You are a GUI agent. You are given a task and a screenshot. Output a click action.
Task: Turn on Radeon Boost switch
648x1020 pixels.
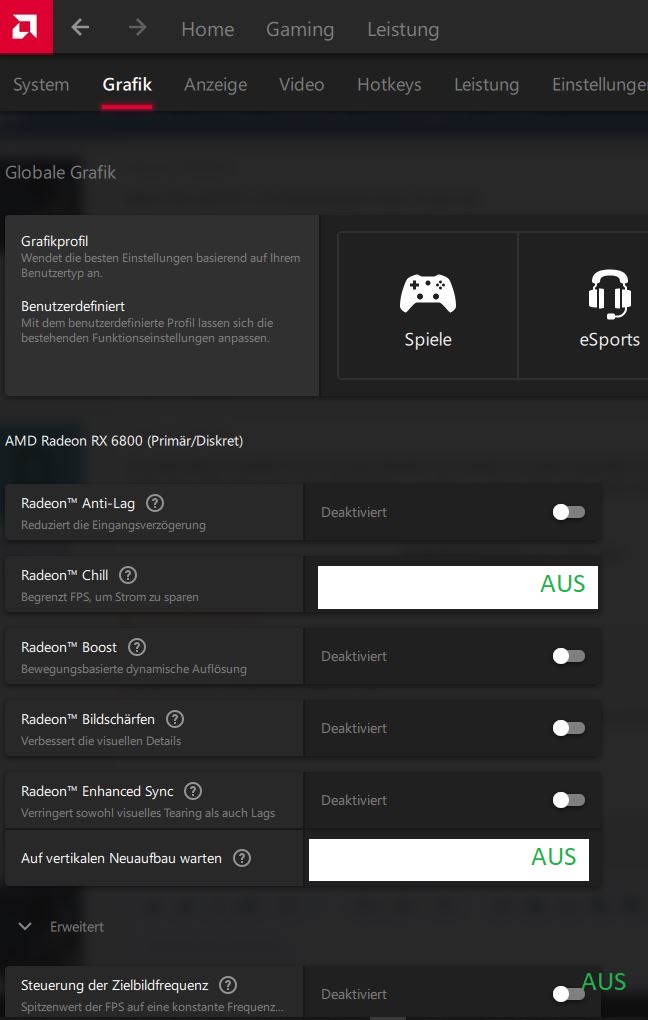[568, 656]
